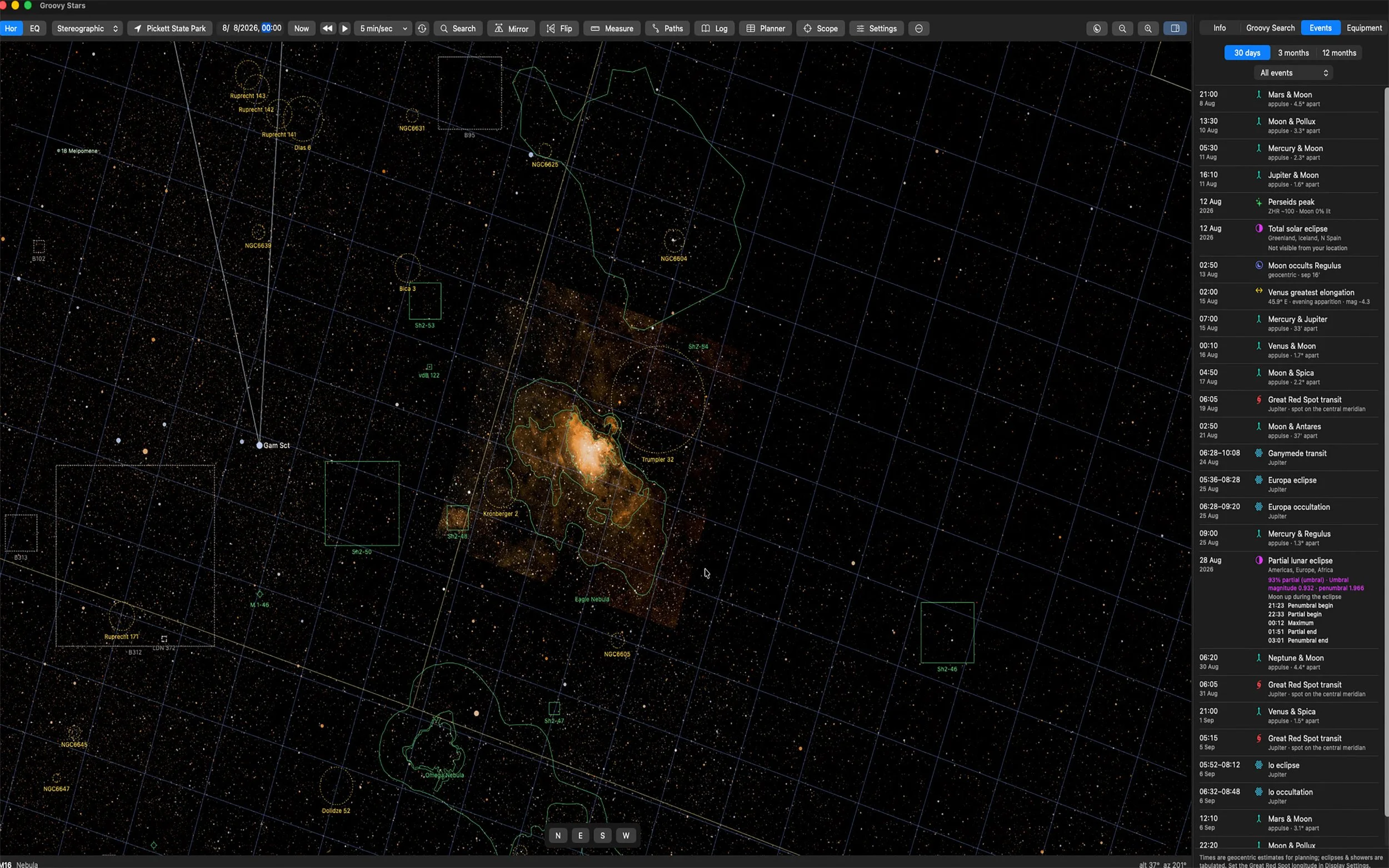Image resolution: width=1389 pixels, height=868 pixels.
Task: Click the Great Red Spot icon on 19 Aug
Action: click(x=1258, y=399)
